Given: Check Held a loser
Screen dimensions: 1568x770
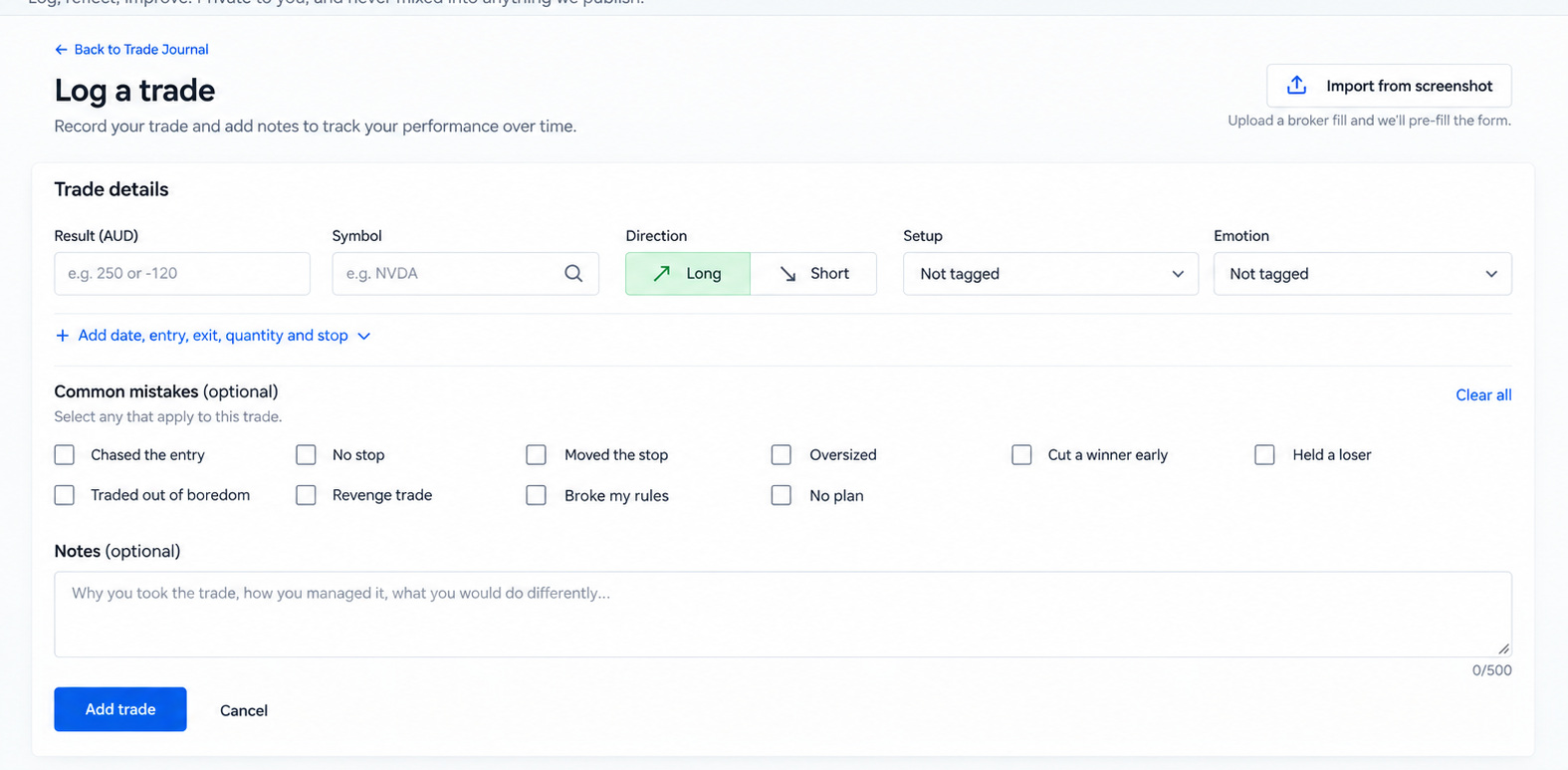Looking at the screenshot, I should coord(1264,455).
